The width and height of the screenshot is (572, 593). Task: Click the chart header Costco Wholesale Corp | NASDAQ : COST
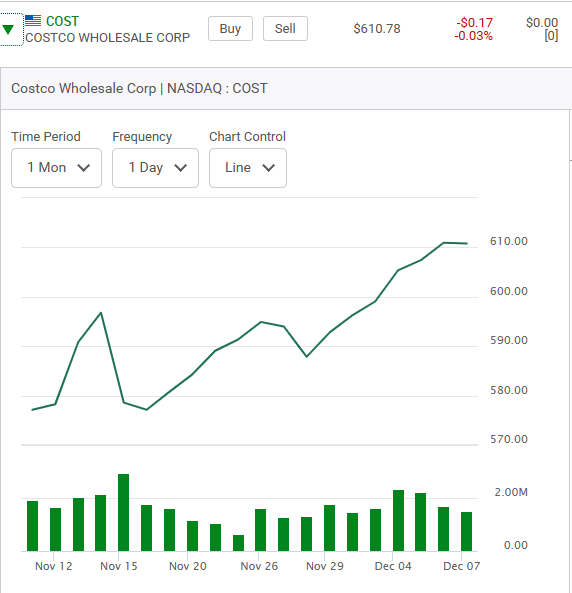139,88
